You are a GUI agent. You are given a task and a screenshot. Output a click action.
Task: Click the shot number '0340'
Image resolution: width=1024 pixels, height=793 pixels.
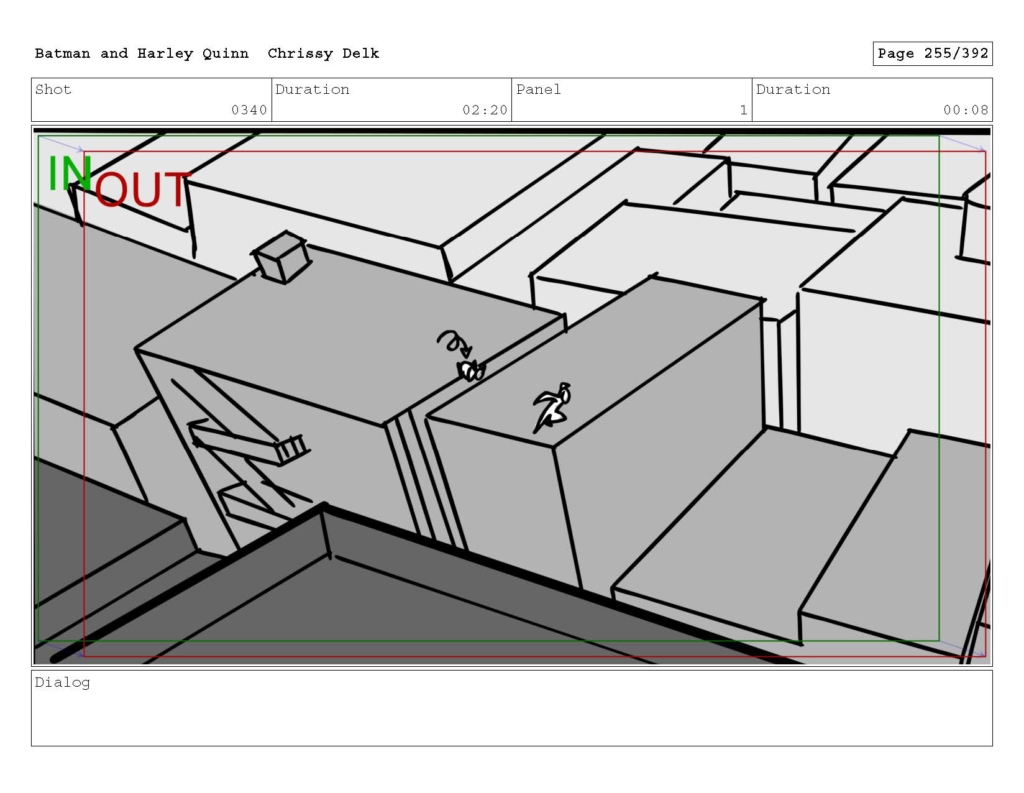(x=249, y=110)
